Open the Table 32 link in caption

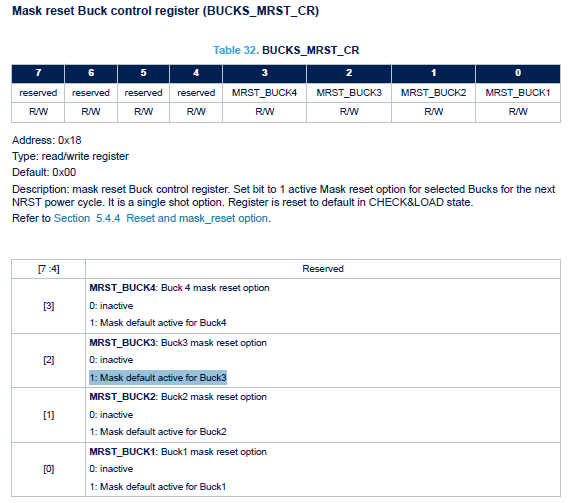(x=236, y=50)
